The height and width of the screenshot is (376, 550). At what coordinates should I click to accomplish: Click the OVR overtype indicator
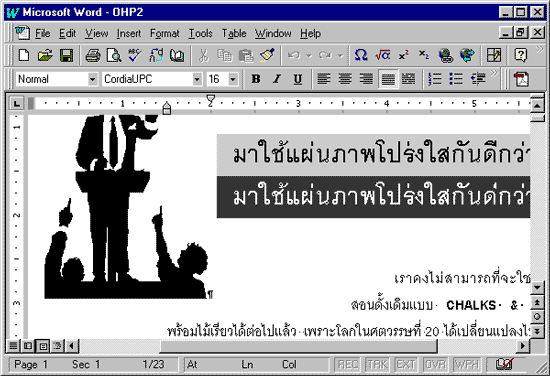435,364
